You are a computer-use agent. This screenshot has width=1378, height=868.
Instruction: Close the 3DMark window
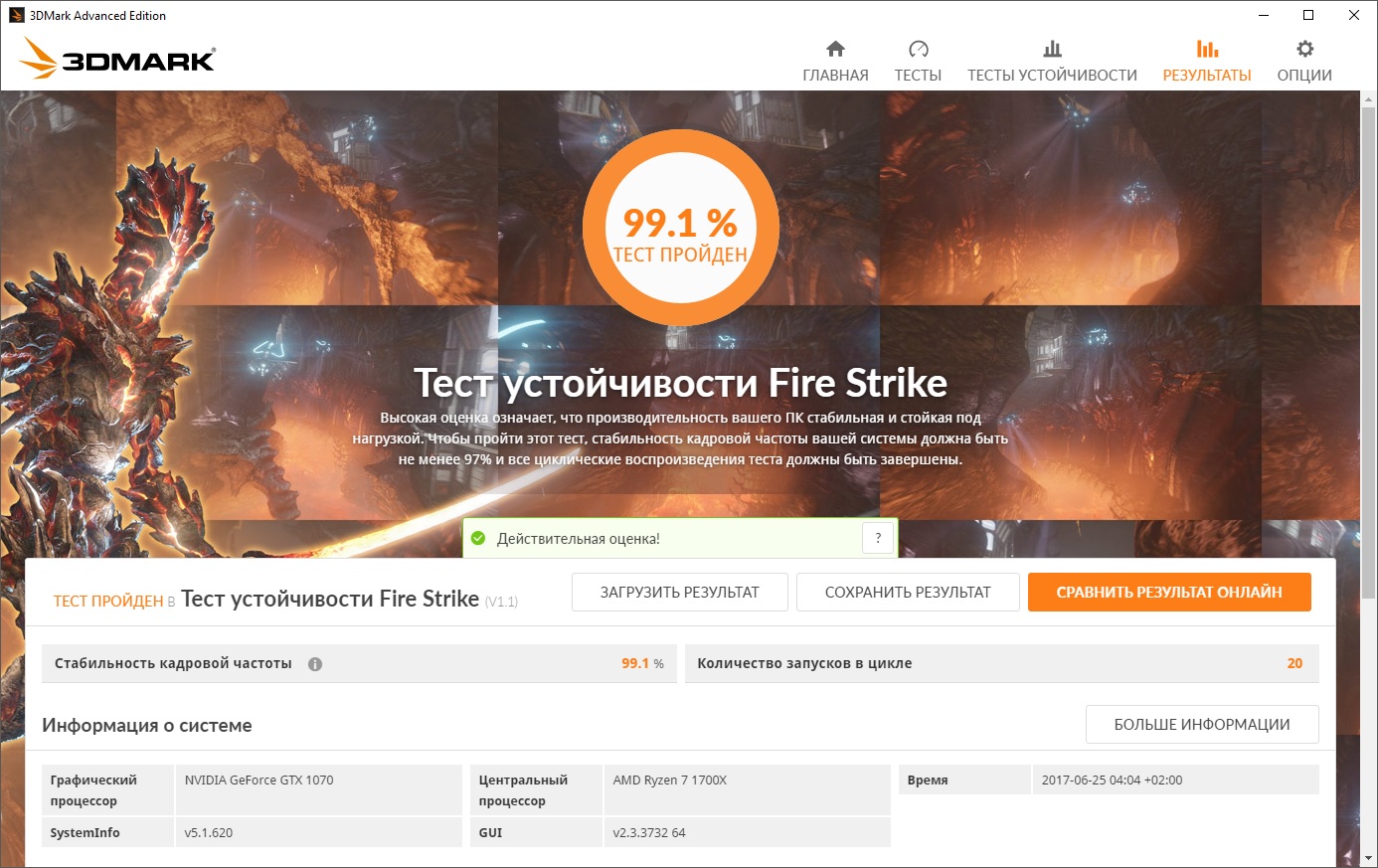tap(1354, 15)
